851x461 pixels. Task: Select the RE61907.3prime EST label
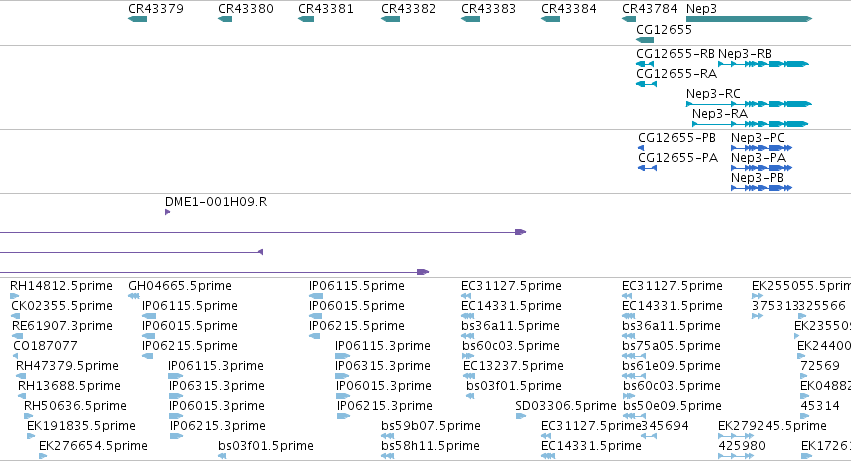[62, 326]
